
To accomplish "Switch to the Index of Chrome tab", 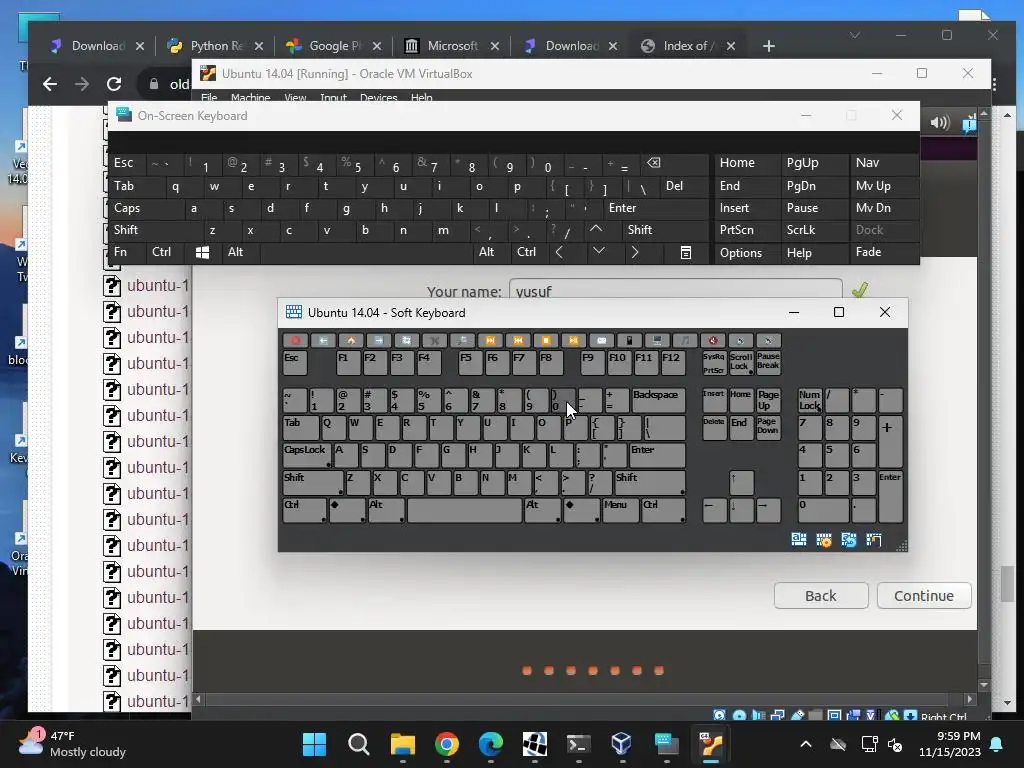I will [x=688, y=46].
